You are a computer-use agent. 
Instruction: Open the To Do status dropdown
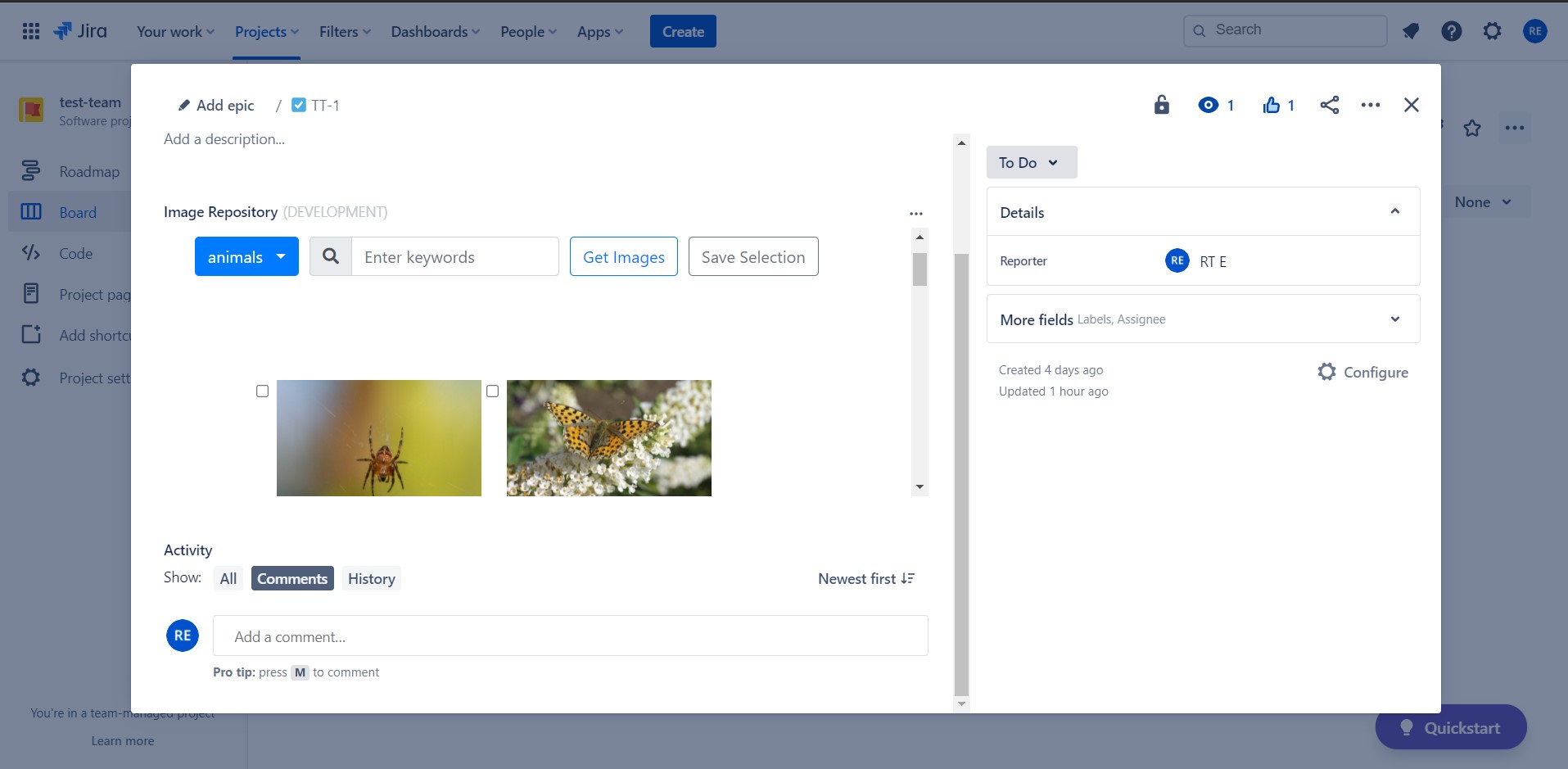[1032, 162]
